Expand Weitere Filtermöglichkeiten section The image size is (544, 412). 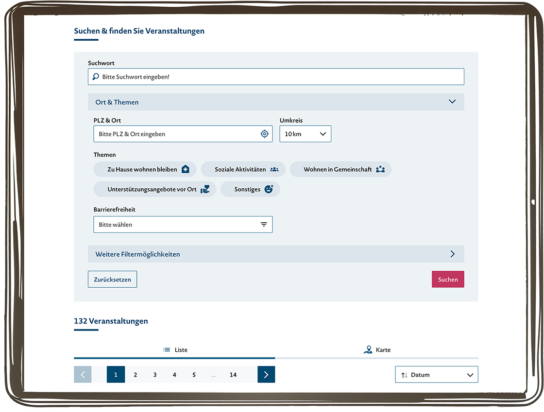(276, 254)
